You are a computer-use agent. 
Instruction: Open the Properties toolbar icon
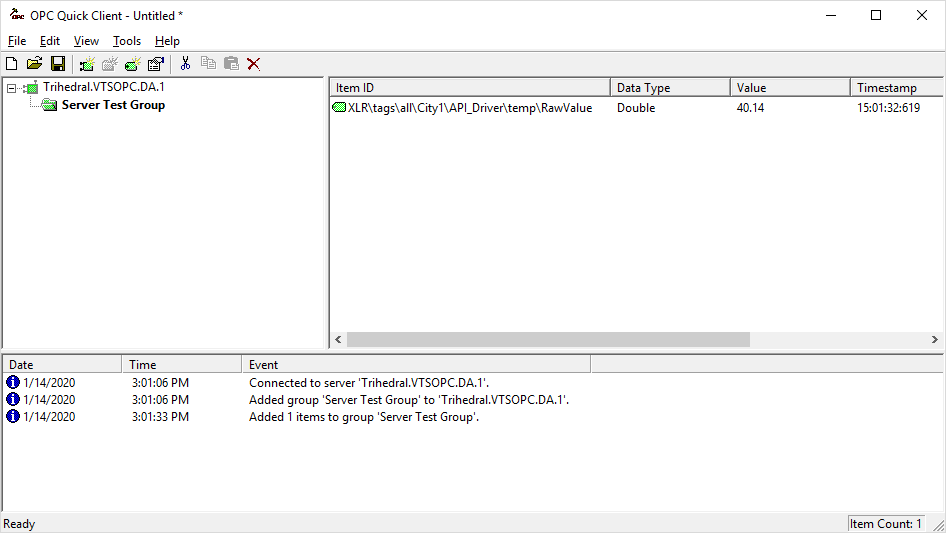point(156,63)
